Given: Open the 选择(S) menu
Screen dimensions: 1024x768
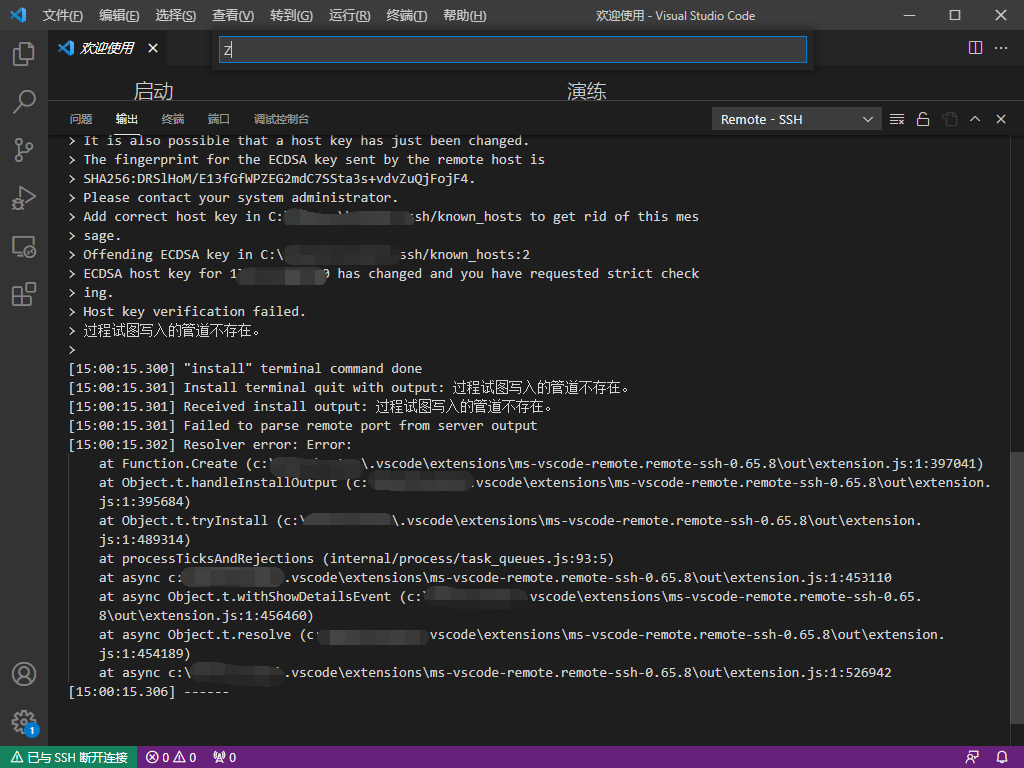Looking at the screenshot, I should (176, 15).
